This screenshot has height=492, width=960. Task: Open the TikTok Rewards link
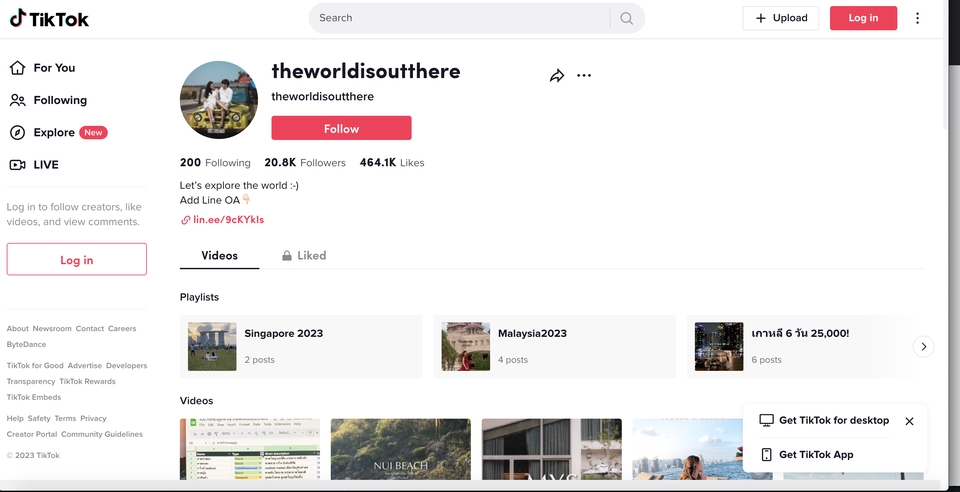[x=88, y=382]
